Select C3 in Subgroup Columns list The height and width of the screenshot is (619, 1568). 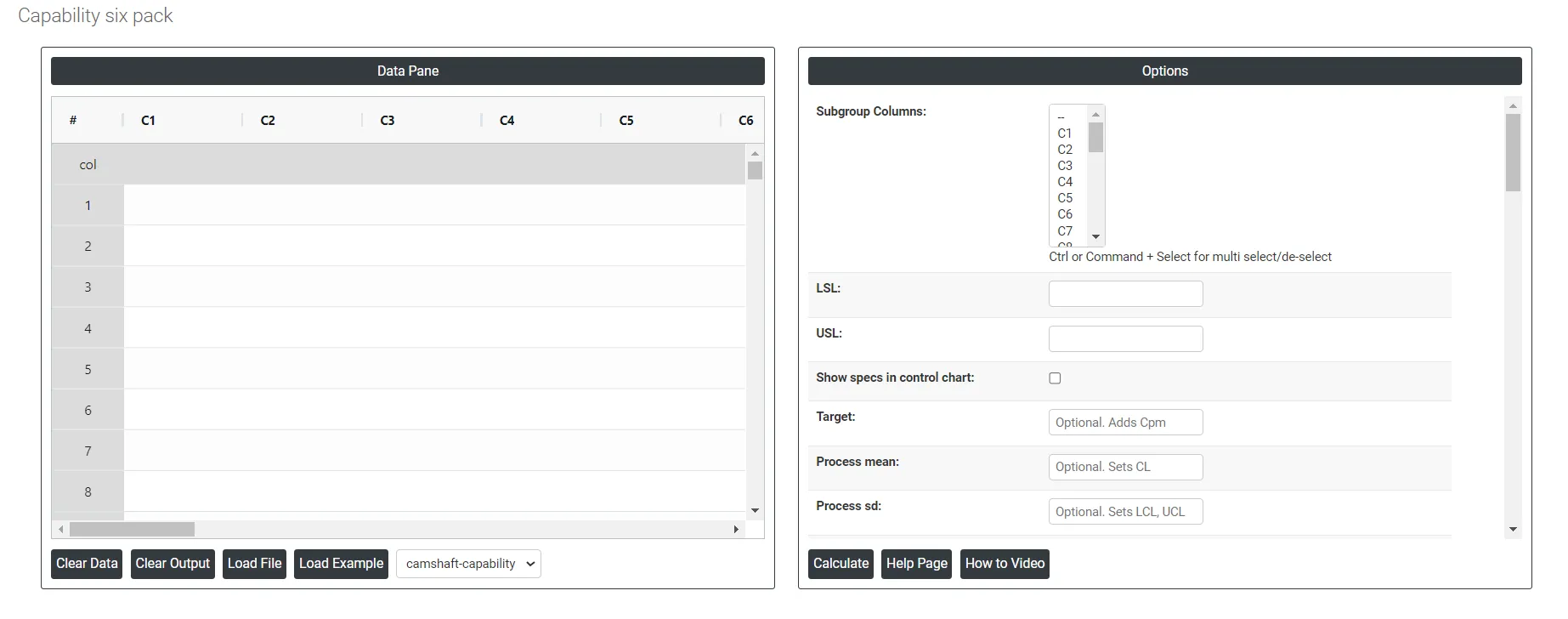pos(1068,166)
